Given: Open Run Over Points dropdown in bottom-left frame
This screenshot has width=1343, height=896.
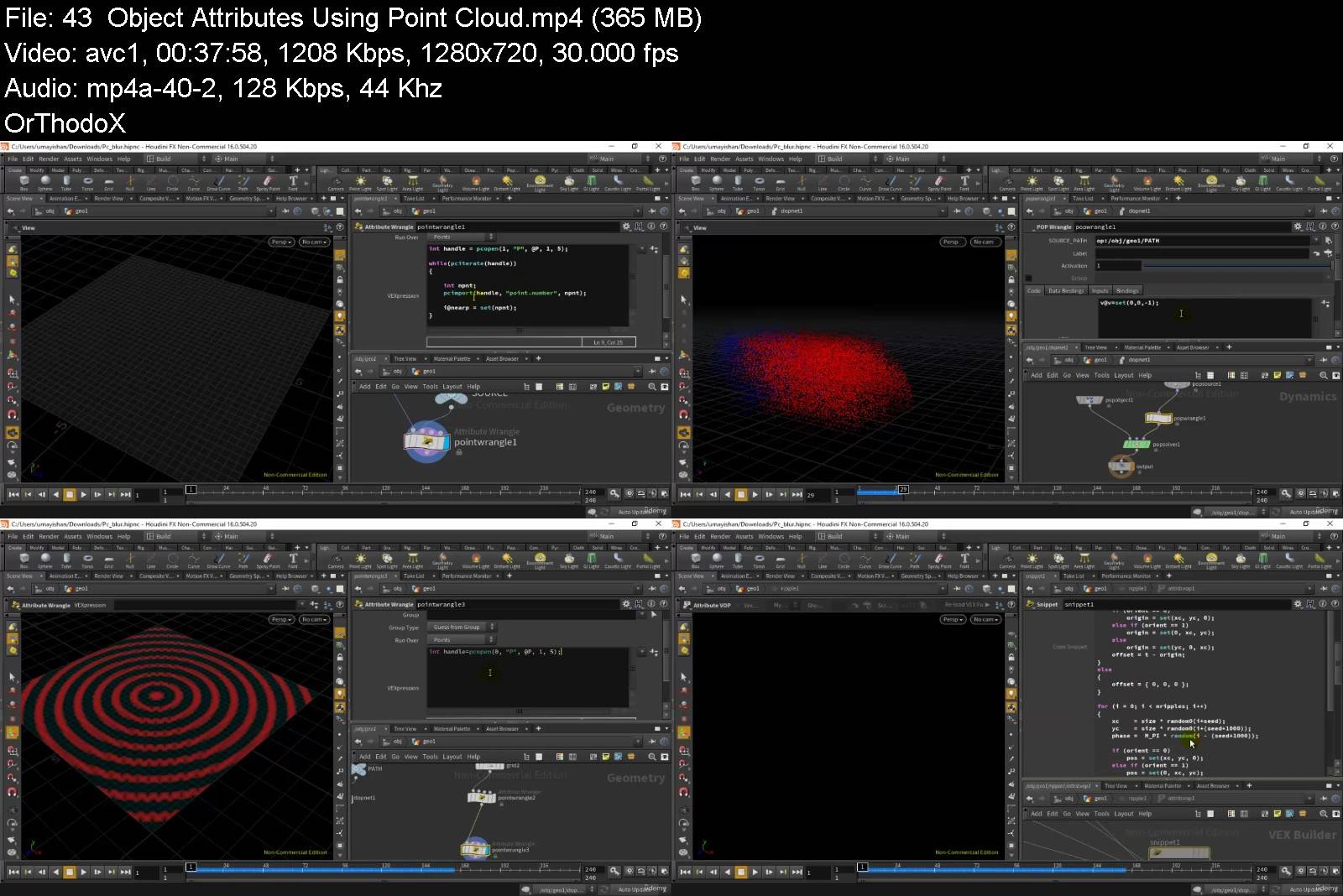Looking at the screenshot, I should pos(461,639).
